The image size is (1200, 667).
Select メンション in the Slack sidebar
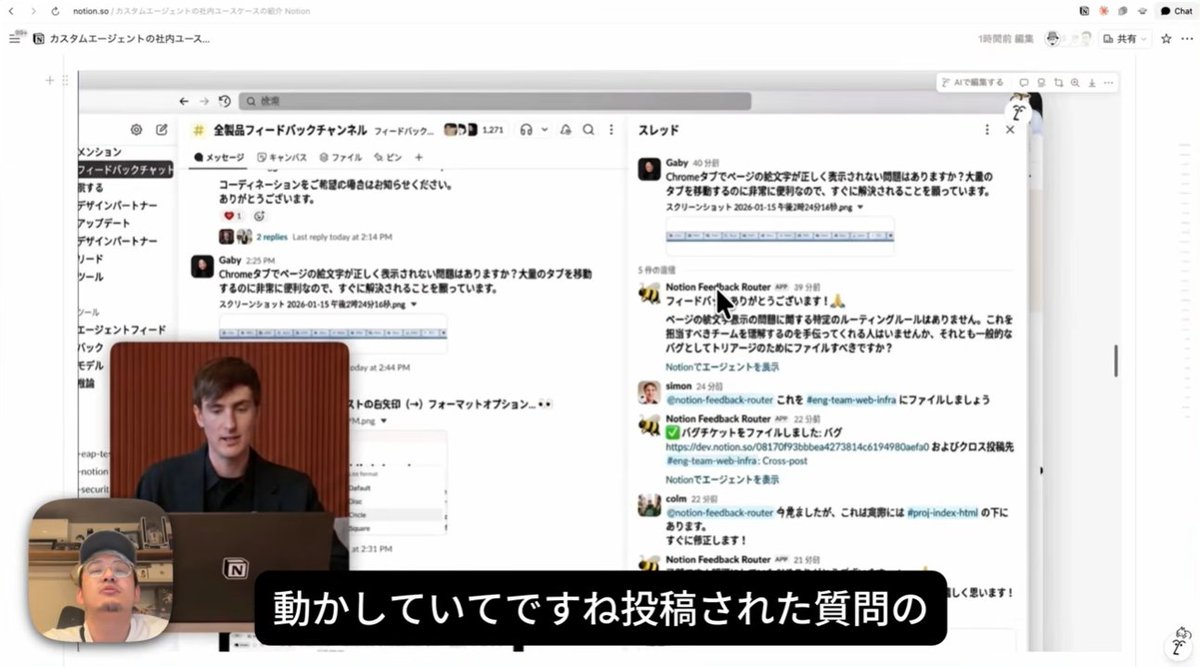[x=100, y=152]
